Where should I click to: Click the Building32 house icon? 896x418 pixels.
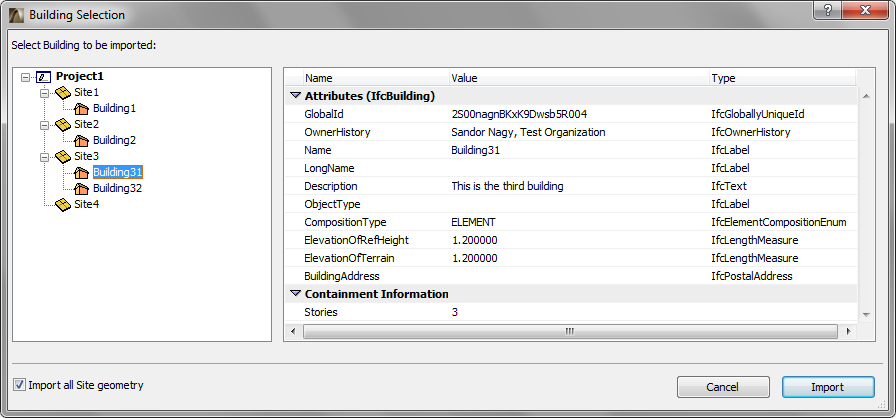coord(82,188)
